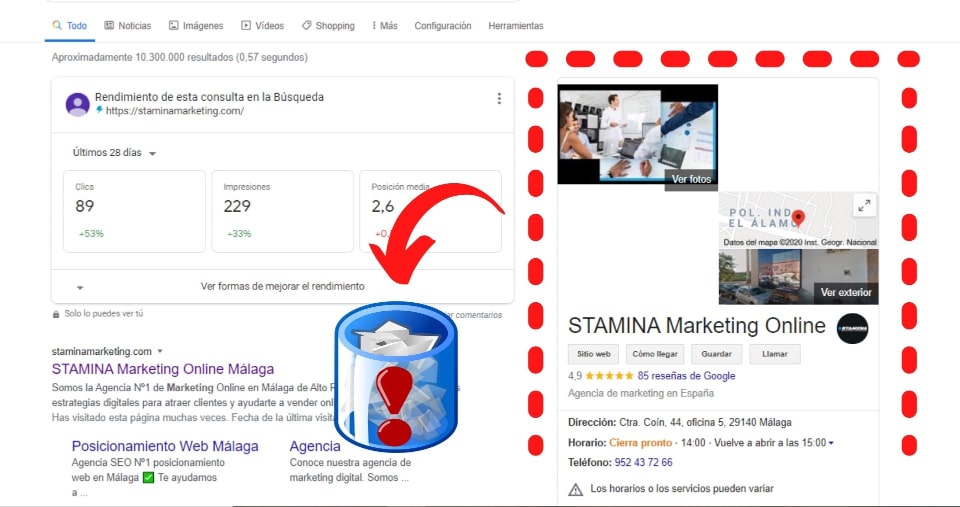Open the https://staminamarketing.com/ link
960x507 pixels.
[174, 111]
